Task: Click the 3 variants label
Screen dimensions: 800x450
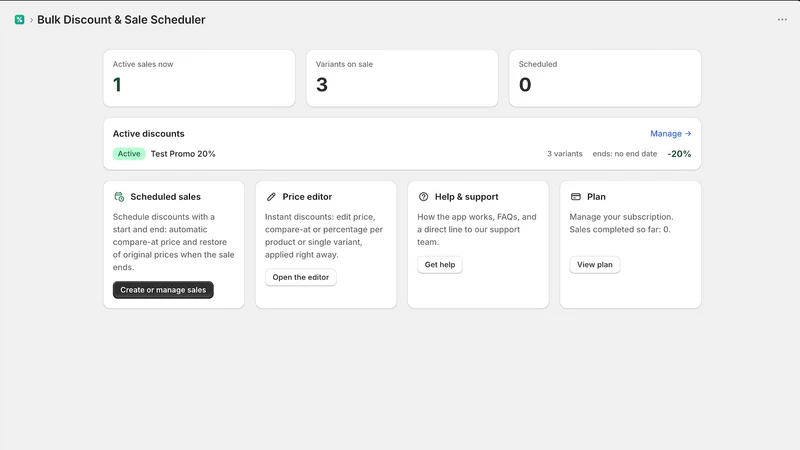Action: pos(564,154)
